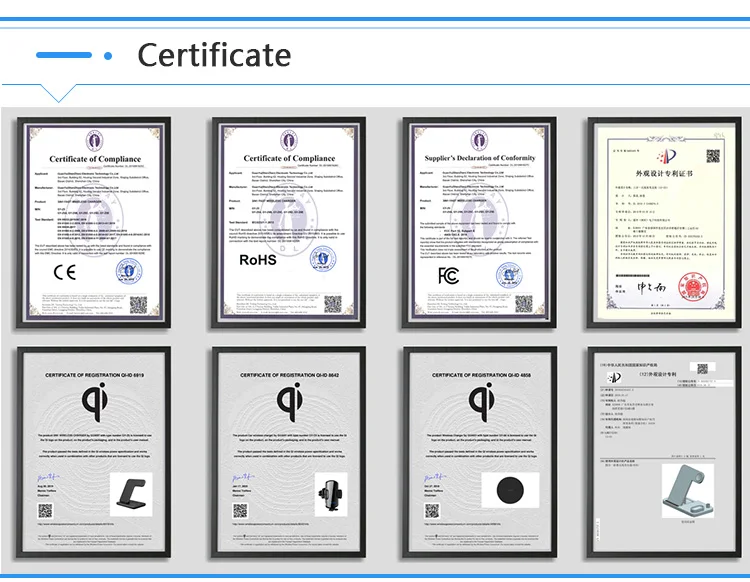Viewport: 750px width, 582px height.
Task: Click the handwritten signature on the yellow patent
Action: (x=651, y=287)
